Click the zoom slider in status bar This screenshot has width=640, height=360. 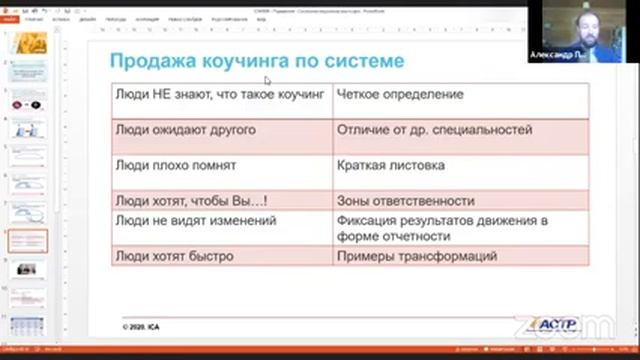coord(594,350)
